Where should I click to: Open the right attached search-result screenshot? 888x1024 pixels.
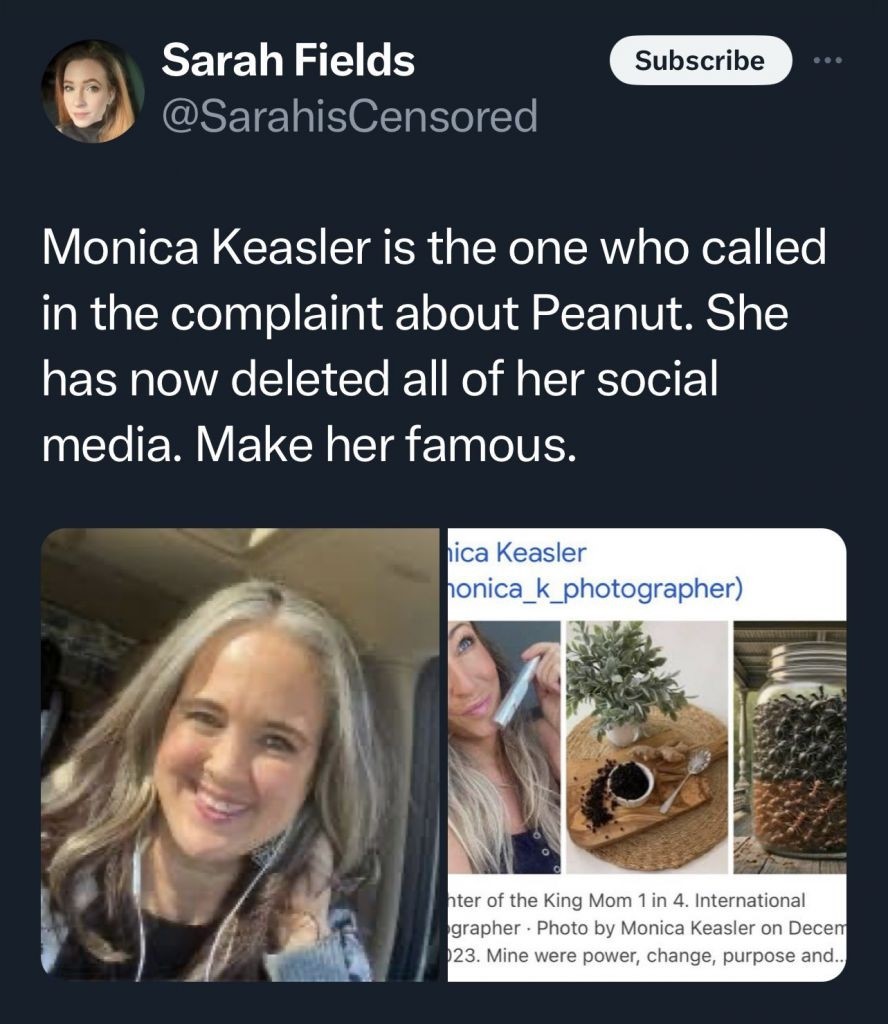click(x=646, y=754)
